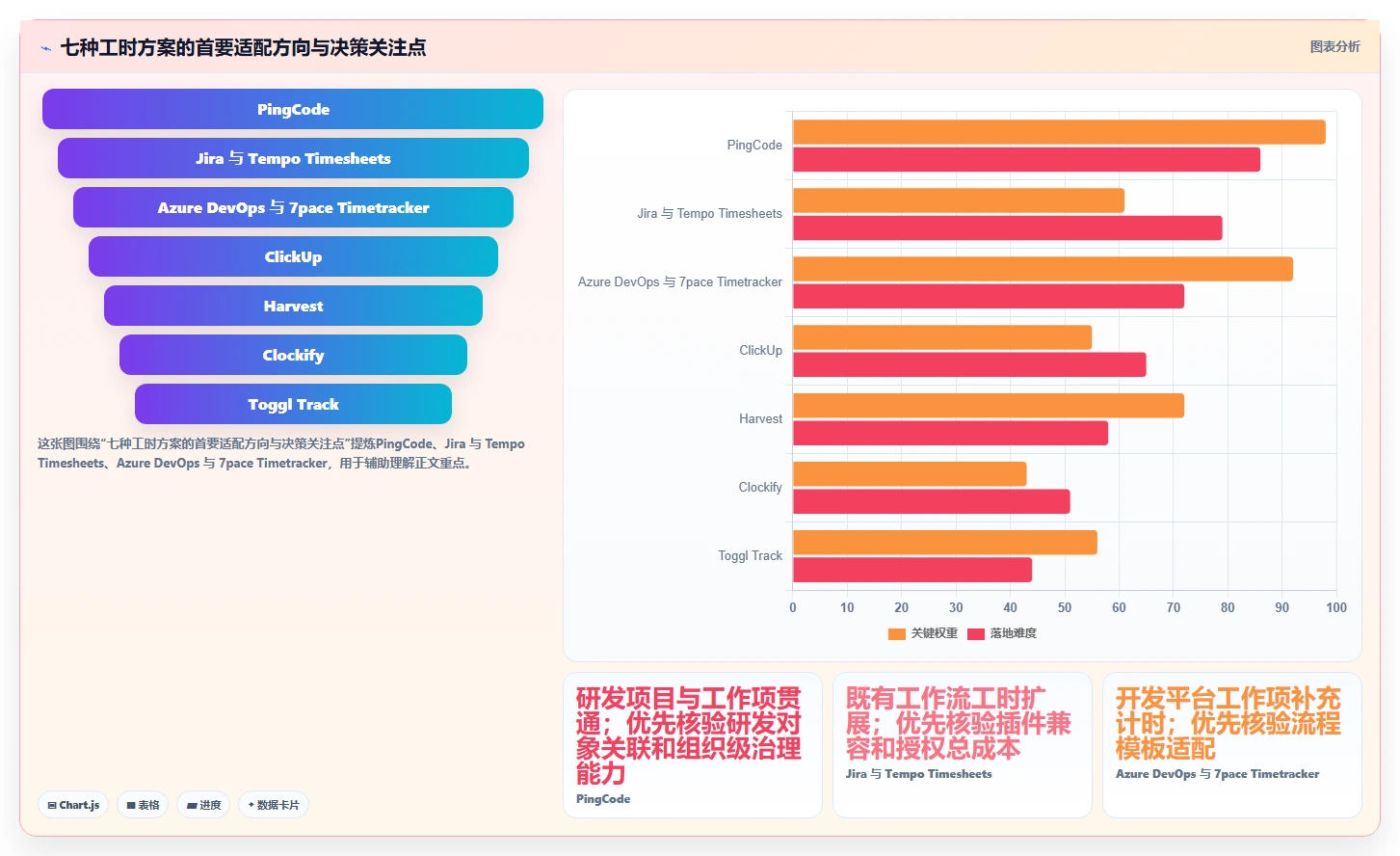Click Toggl Track's orange 关键权重 chart bar

pyautogui.click(x=945, y=543)
